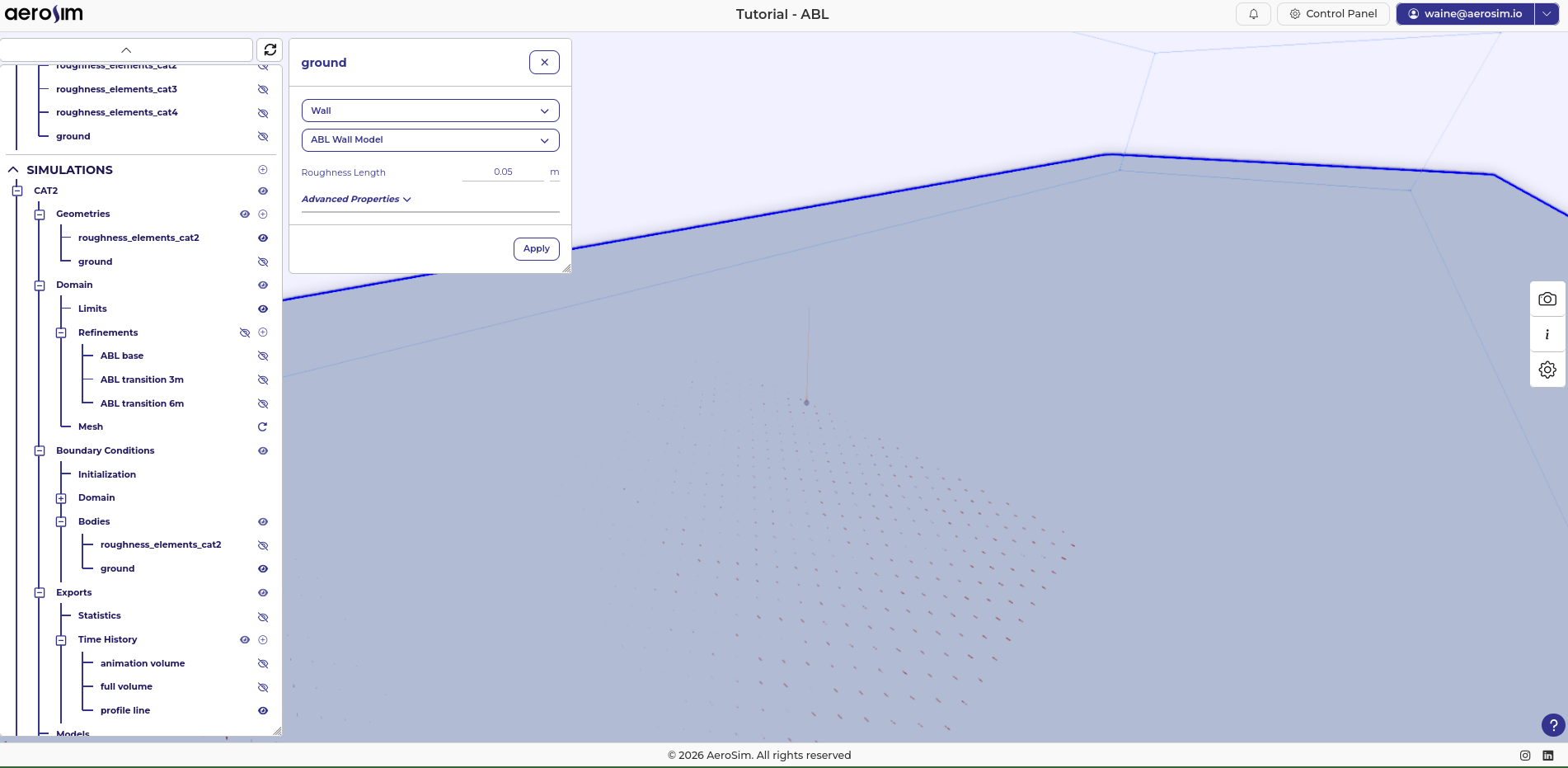The image size is (1568, 768).
Task: Add a new simulation with plus icon
Action: coord(263,170)
